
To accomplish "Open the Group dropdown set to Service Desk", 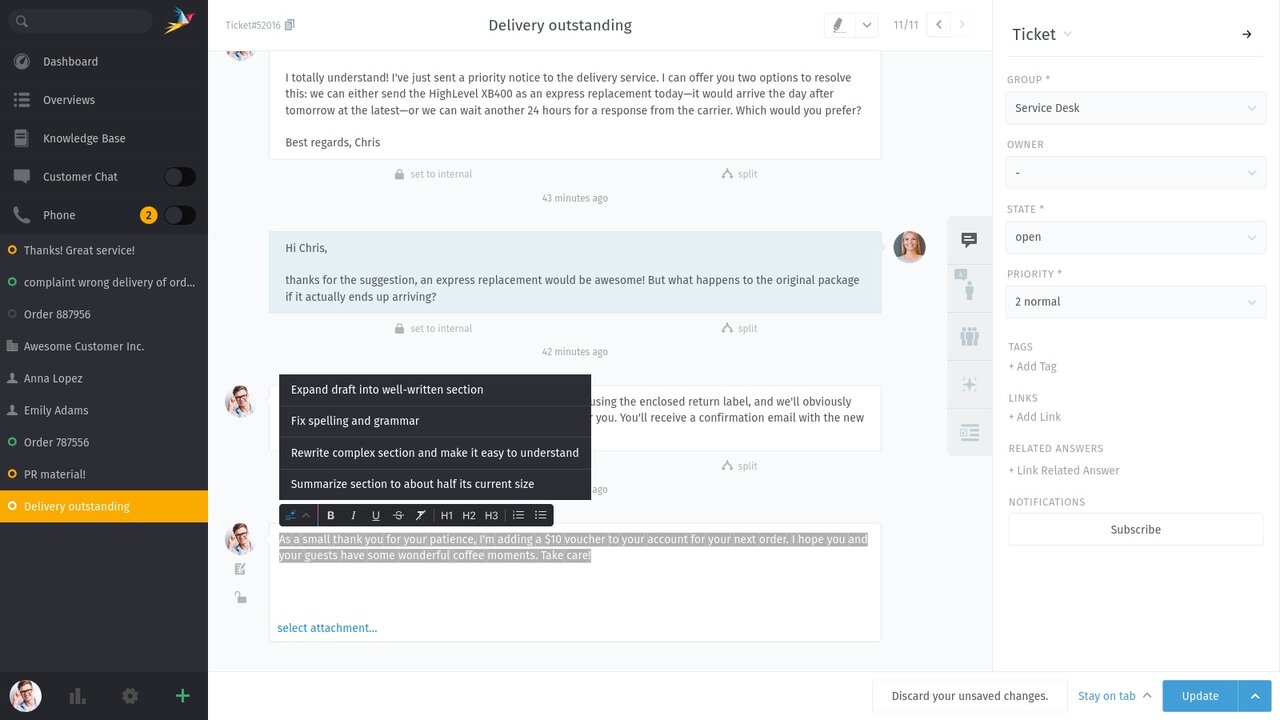I will tap(1135, 107).
